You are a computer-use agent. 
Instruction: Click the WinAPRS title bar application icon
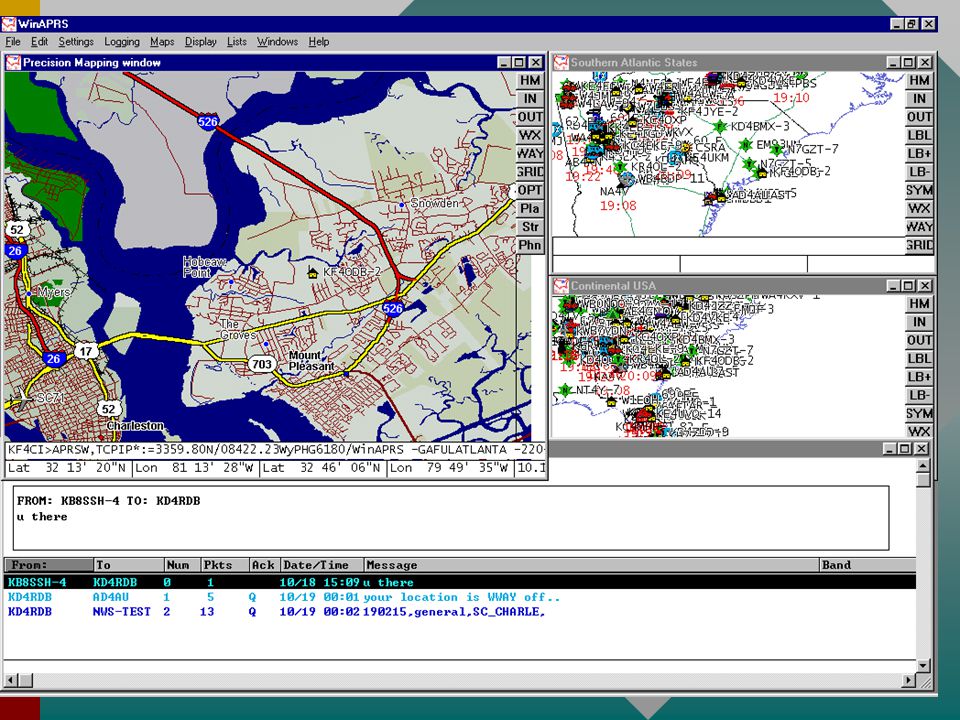9,24
